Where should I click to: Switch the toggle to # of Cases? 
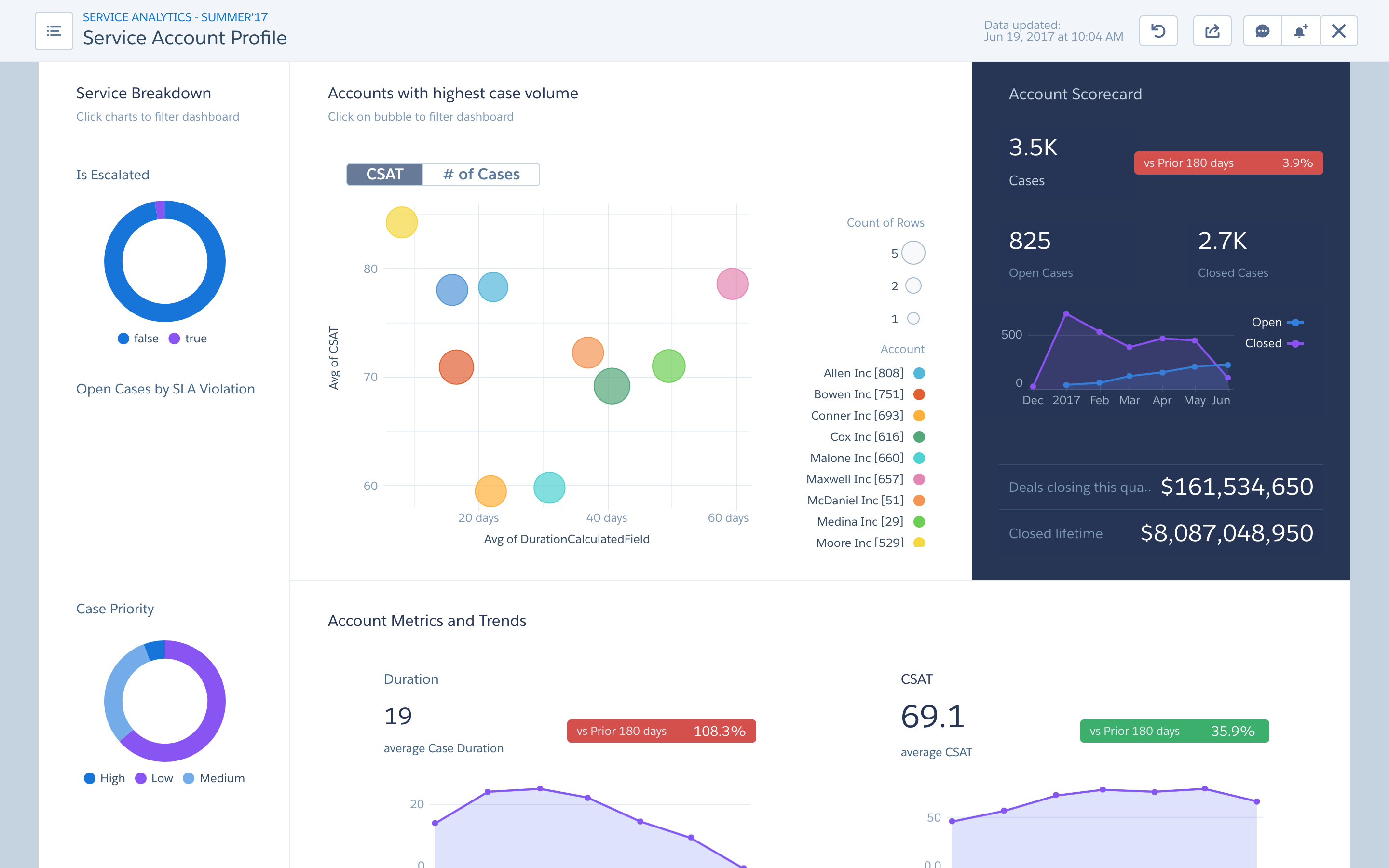tap(481, 175)
